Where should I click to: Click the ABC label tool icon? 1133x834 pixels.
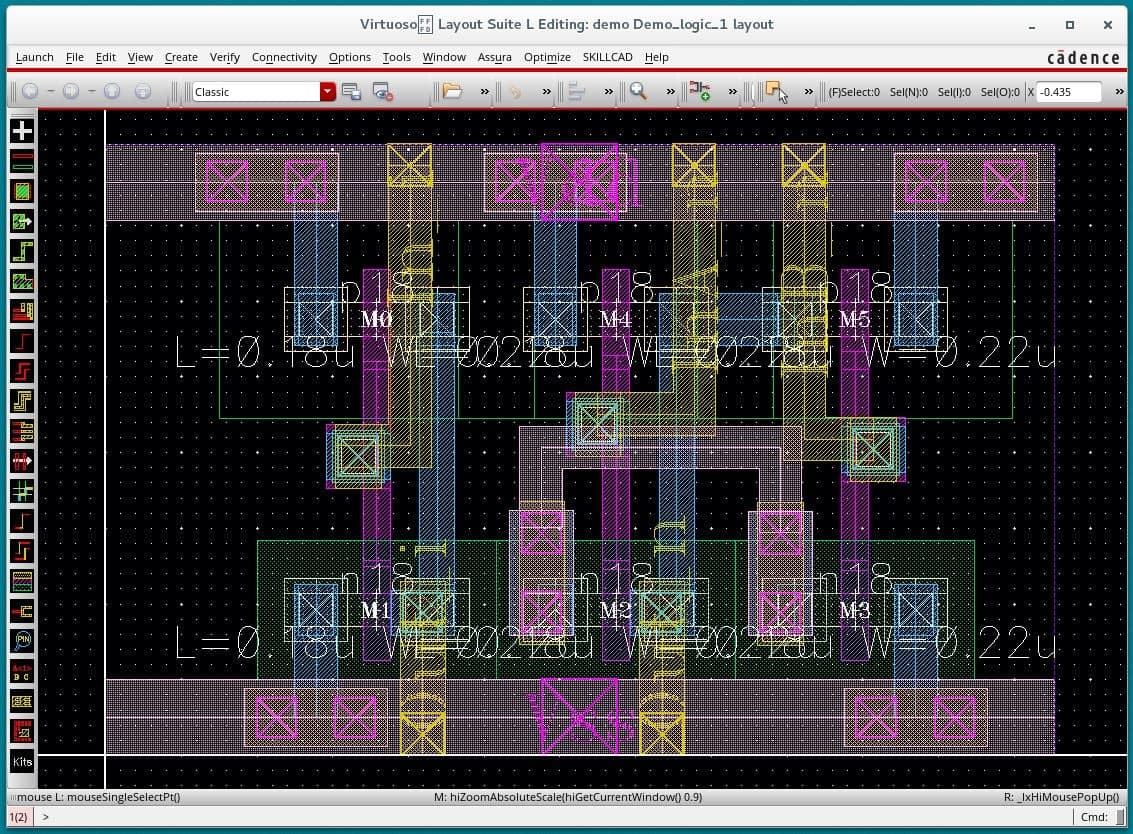pos(21,671)
